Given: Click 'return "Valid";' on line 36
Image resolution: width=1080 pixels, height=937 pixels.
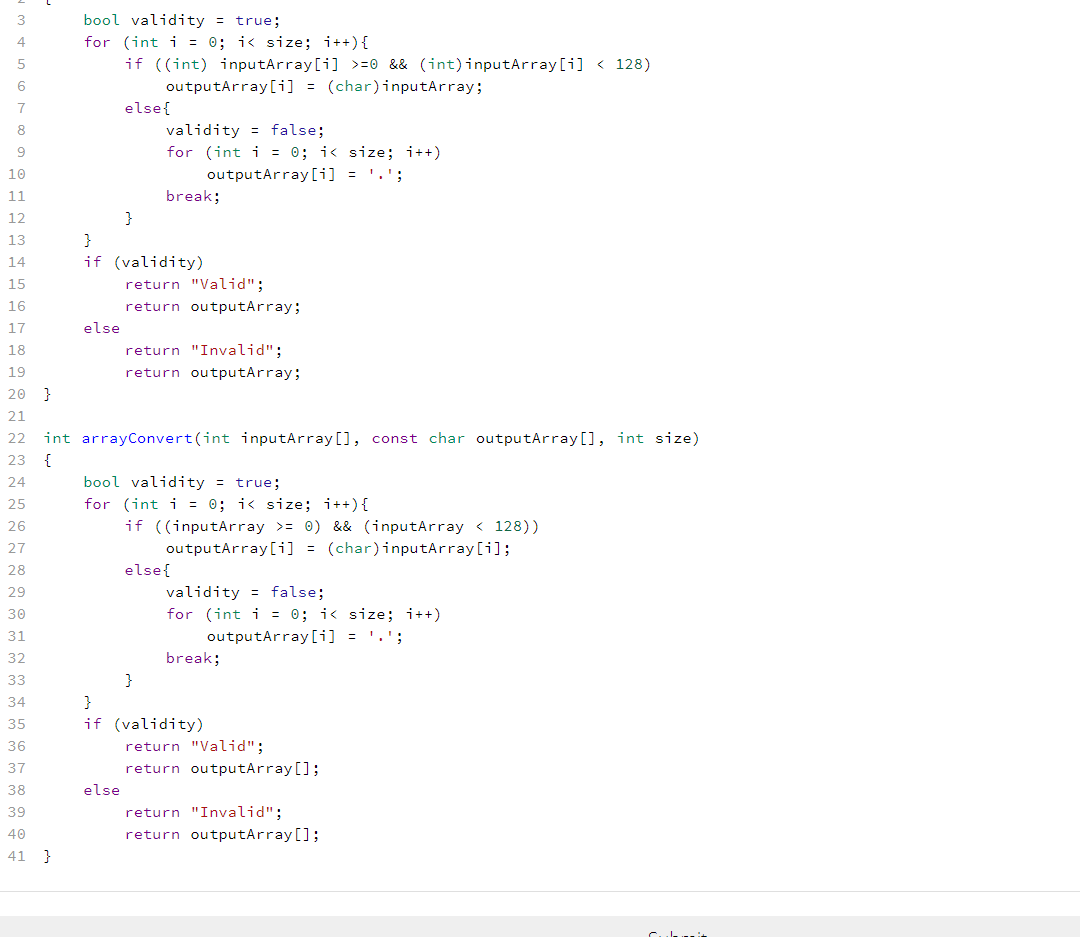Looking at the screenshot, I should pos(194,746).
